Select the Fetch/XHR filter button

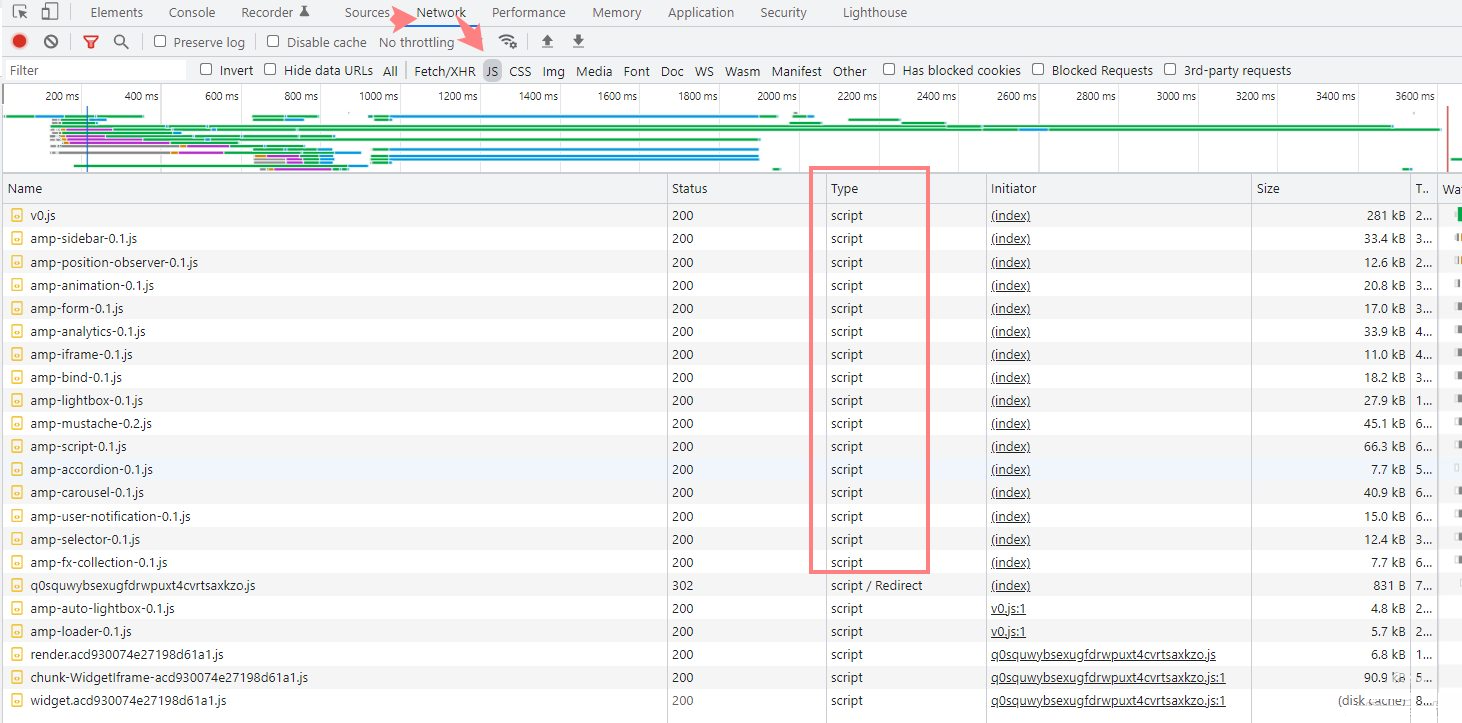(444, 71)
